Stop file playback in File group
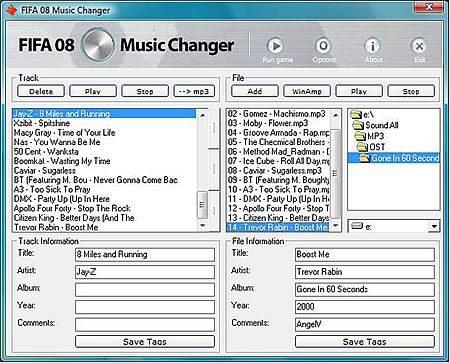450x363 pixels. (x=411, y=91)
